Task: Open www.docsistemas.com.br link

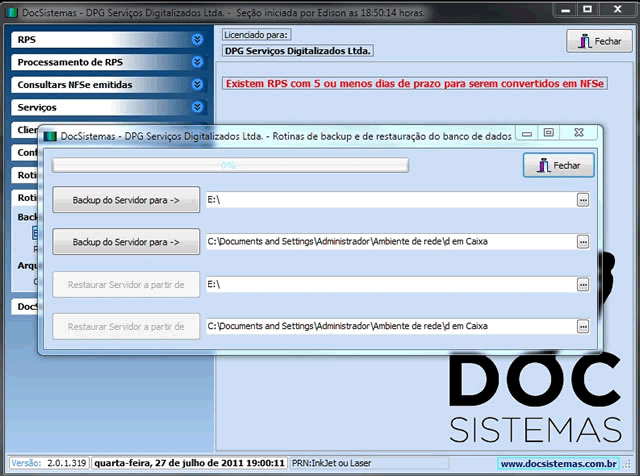Action: [558, 464]
